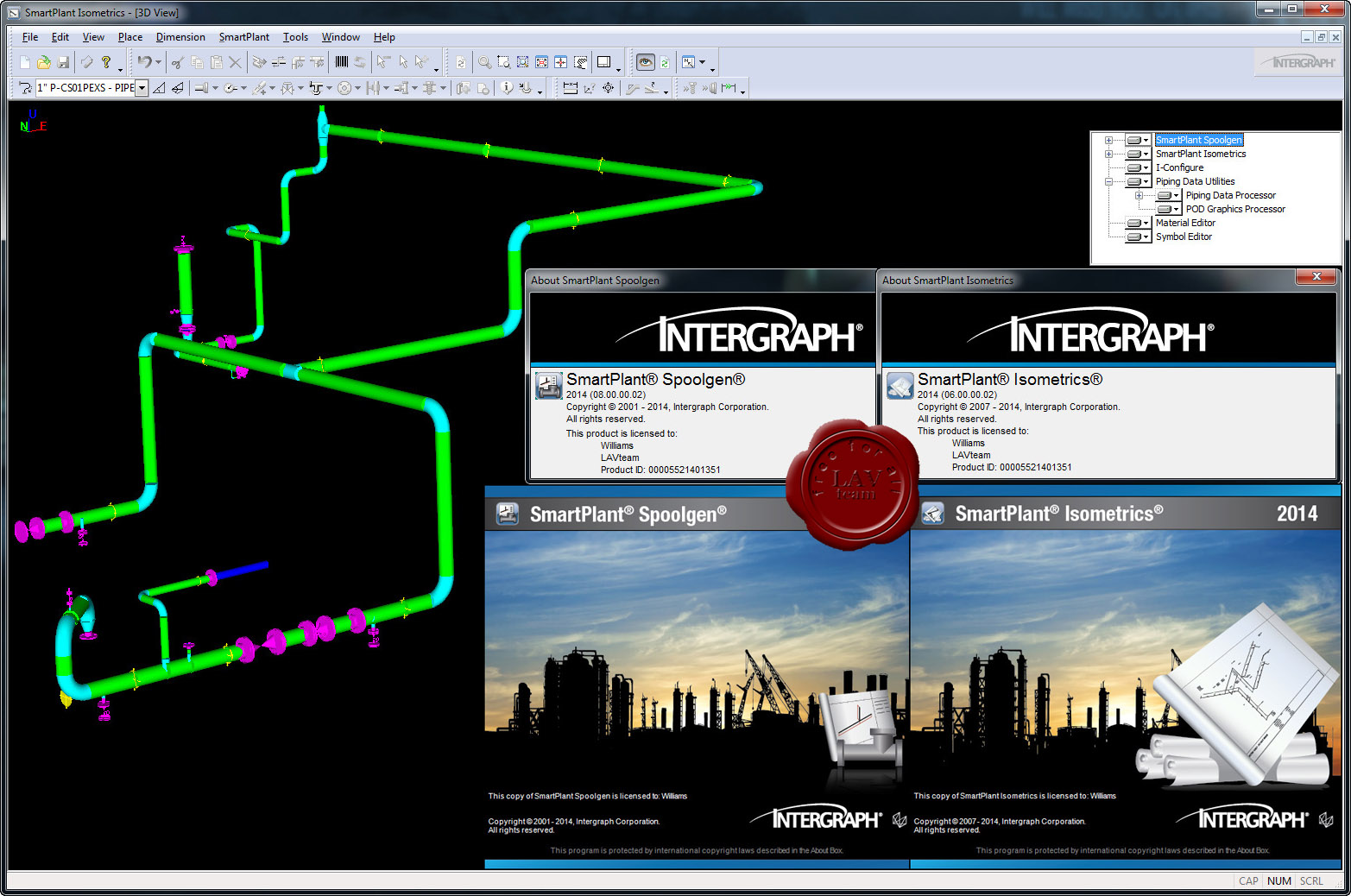Select POD Graphics Processor in the tree
This screenshot has height=896, width=1351.
[1235, 209]
